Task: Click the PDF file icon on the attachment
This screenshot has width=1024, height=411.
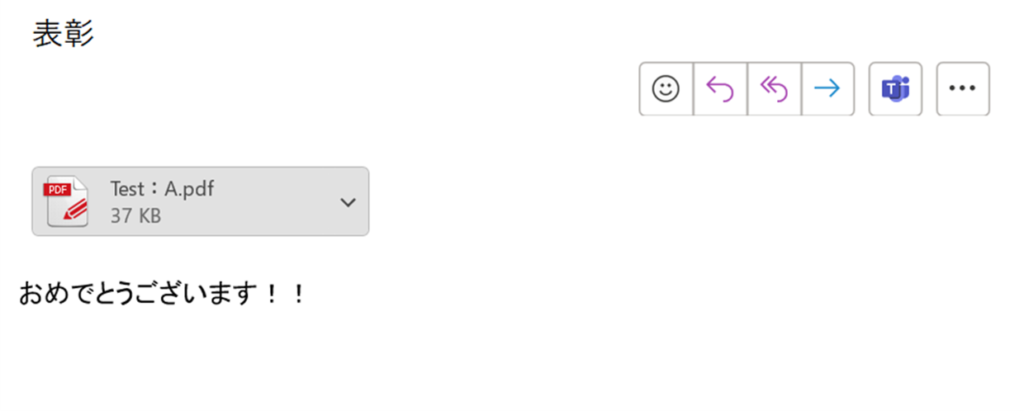Action: click(x=67, y=201)
